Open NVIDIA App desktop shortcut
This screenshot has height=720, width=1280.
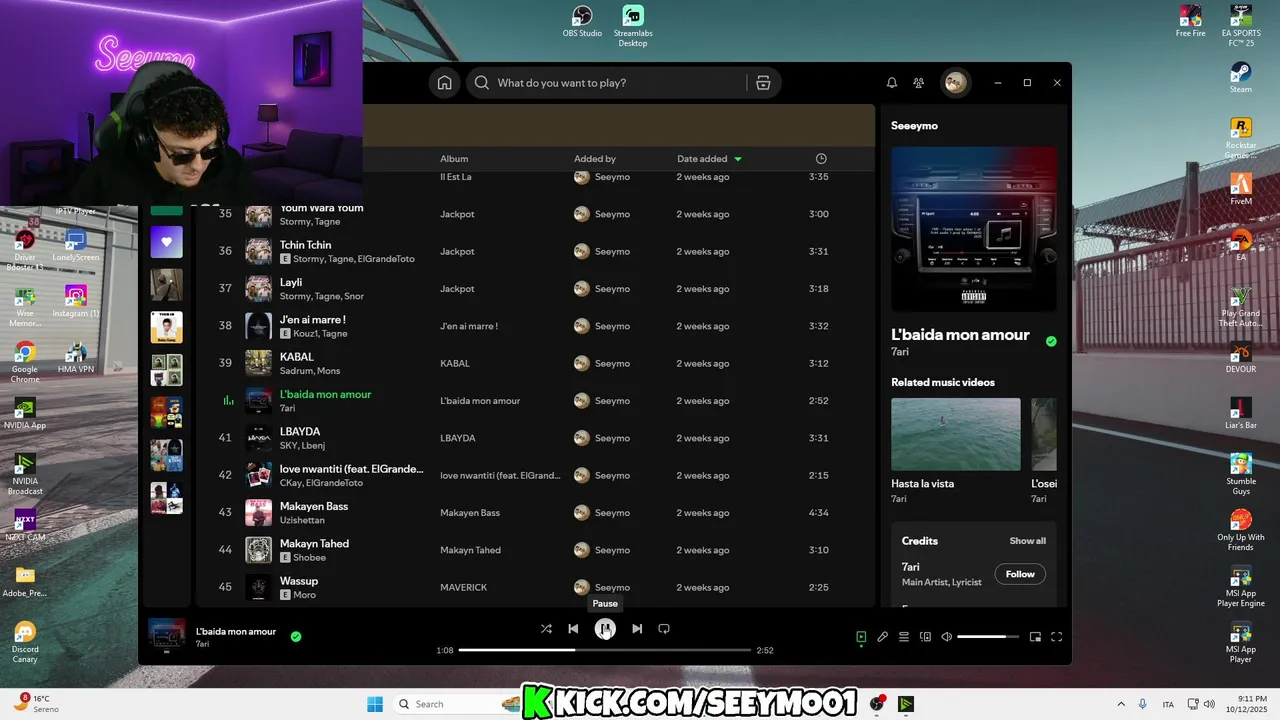(x=25, y=414)
